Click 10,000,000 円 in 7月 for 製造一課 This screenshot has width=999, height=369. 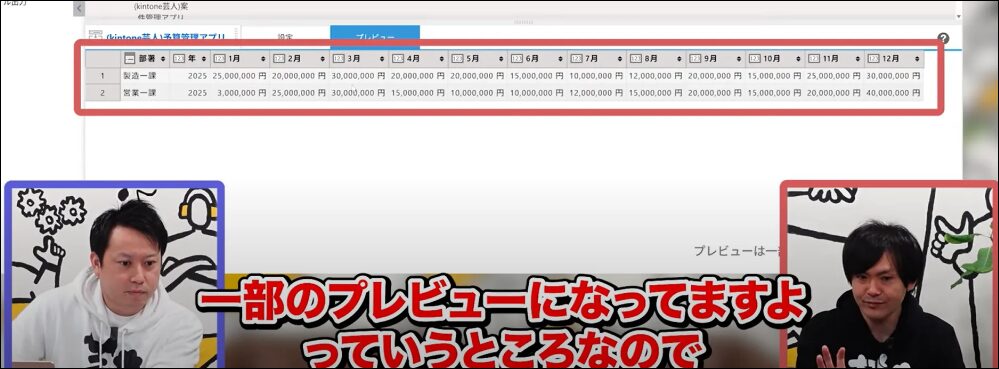click(596, 75)
